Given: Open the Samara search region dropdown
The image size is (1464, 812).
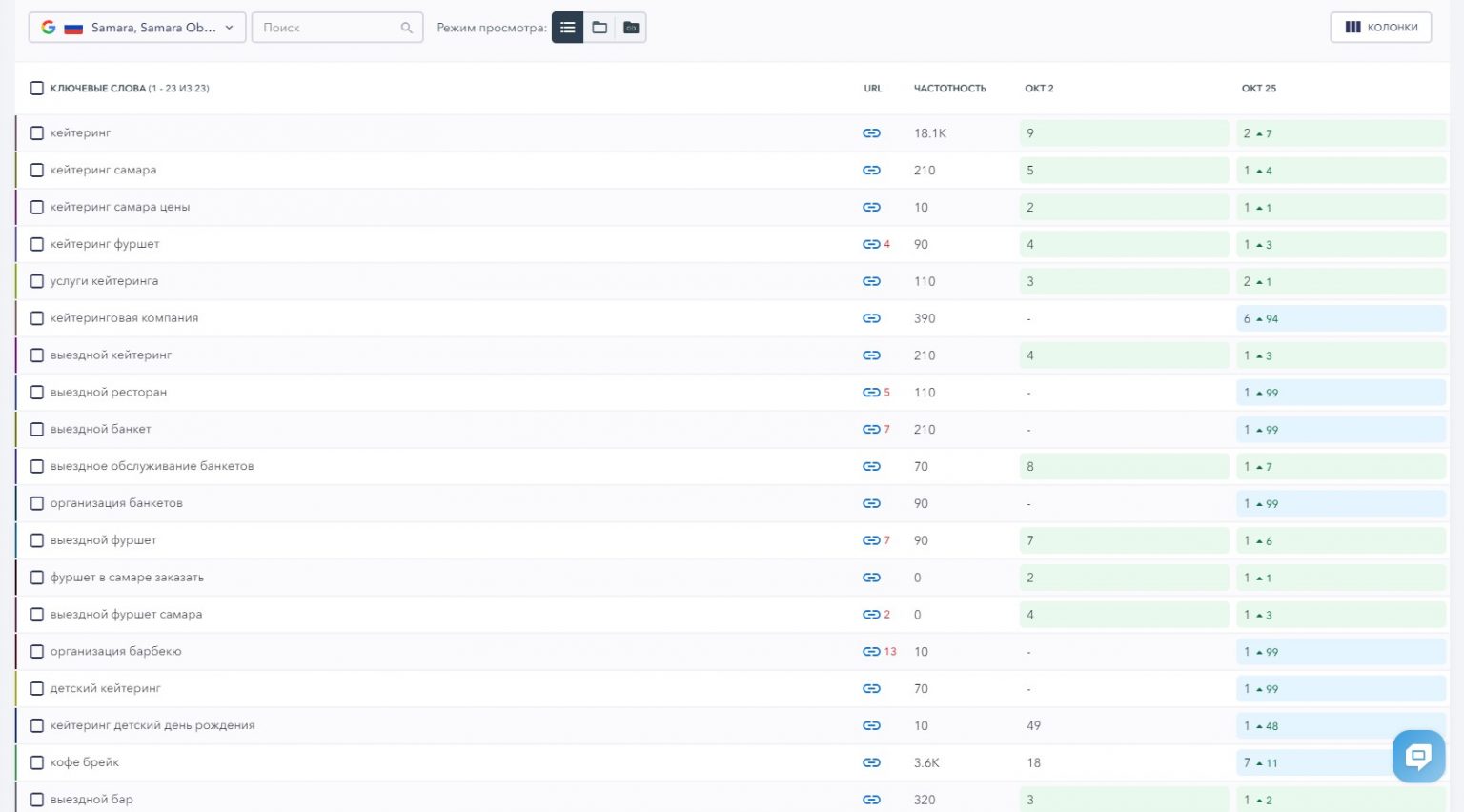Looking at the screenshot, I should click(x=137, y=28).
